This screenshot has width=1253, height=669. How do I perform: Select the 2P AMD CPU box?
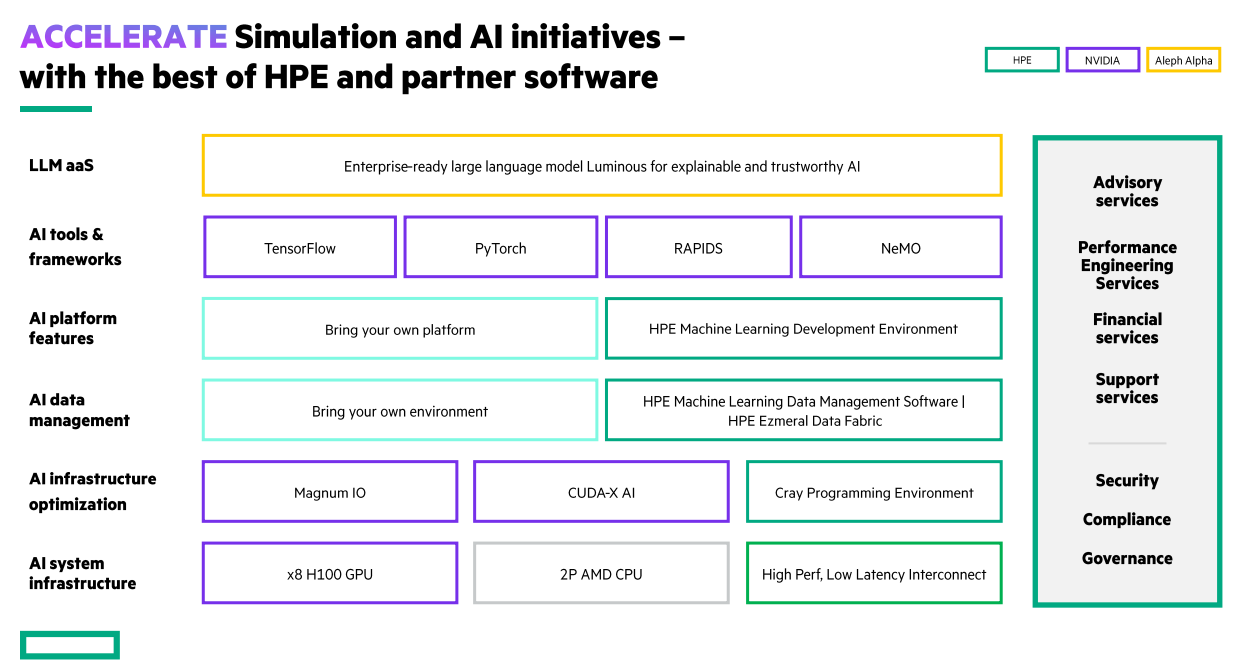coord(601,572)
